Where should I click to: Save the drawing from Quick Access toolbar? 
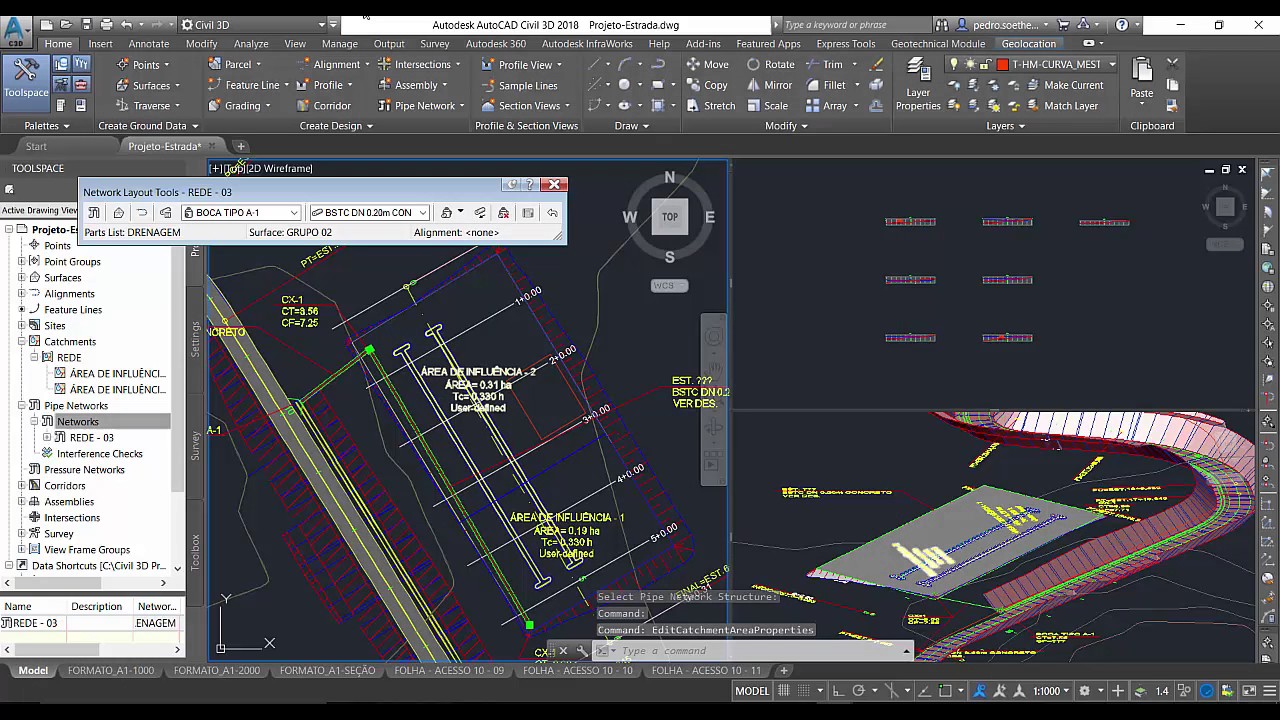click(x=87, y=24)
